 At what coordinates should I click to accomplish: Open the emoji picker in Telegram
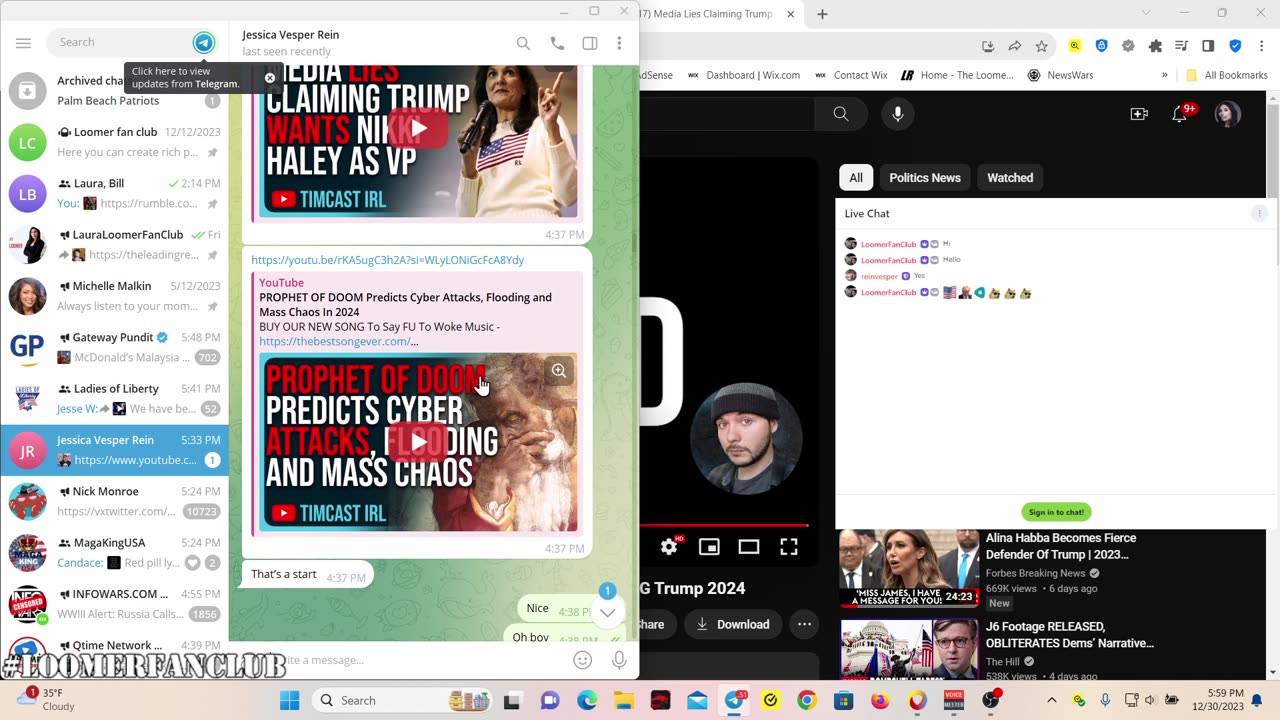pos(582,660)
